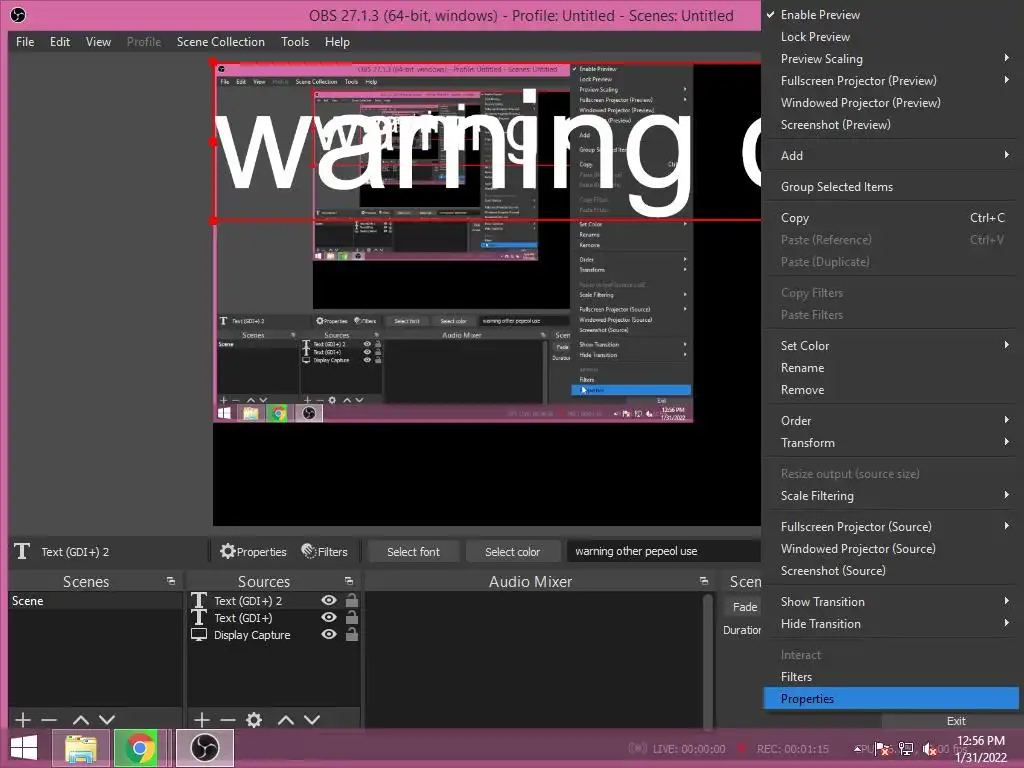Click the Fade transition box

(743, 607)
